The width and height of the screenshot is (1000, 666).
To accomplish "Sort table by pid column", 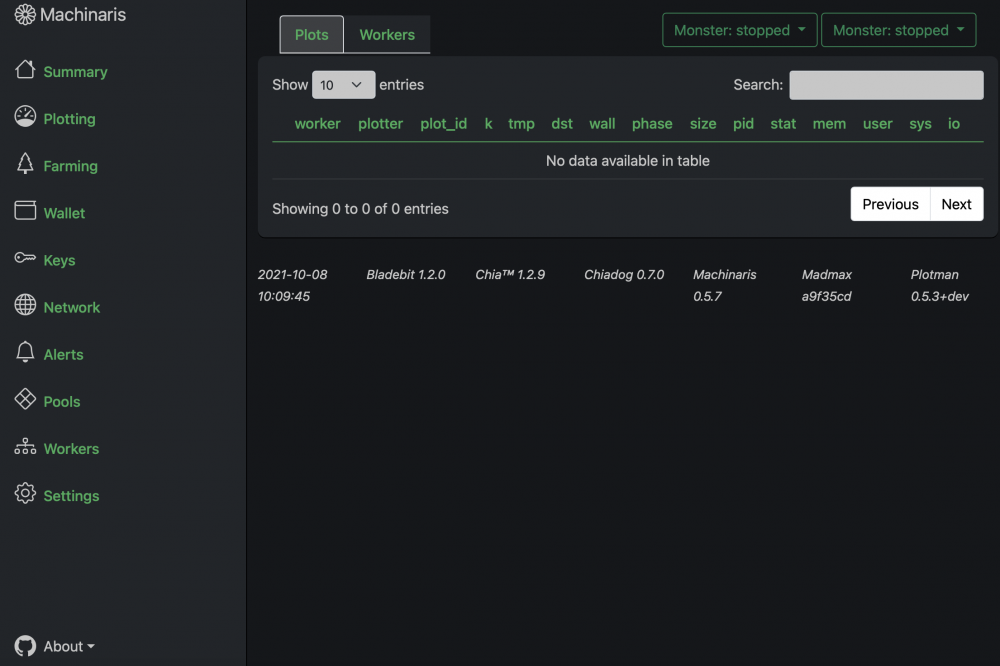I will coord(743,124).
